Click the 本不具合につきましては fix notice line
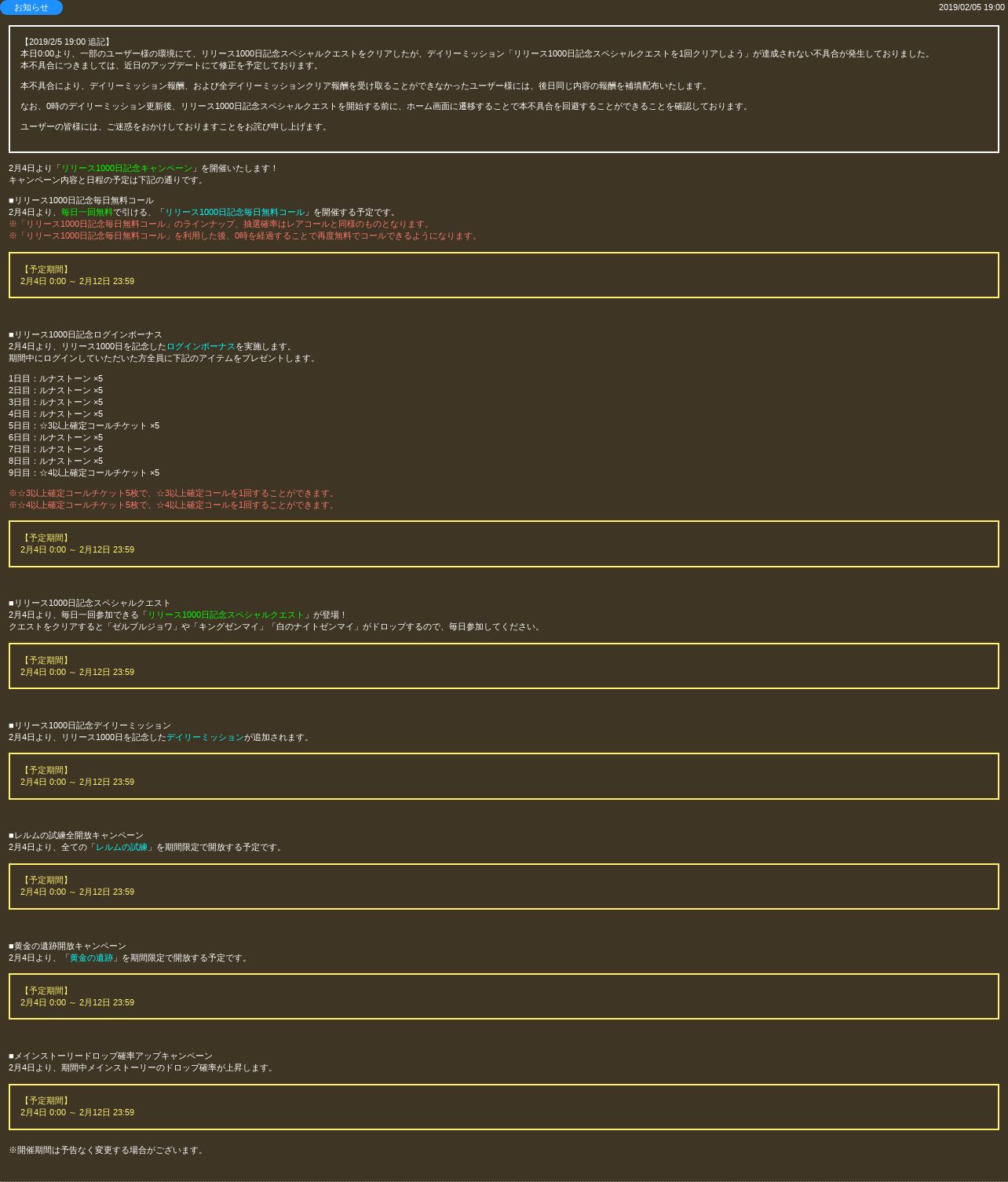Screen dimensions: 1008x1182 click(171, 65)
